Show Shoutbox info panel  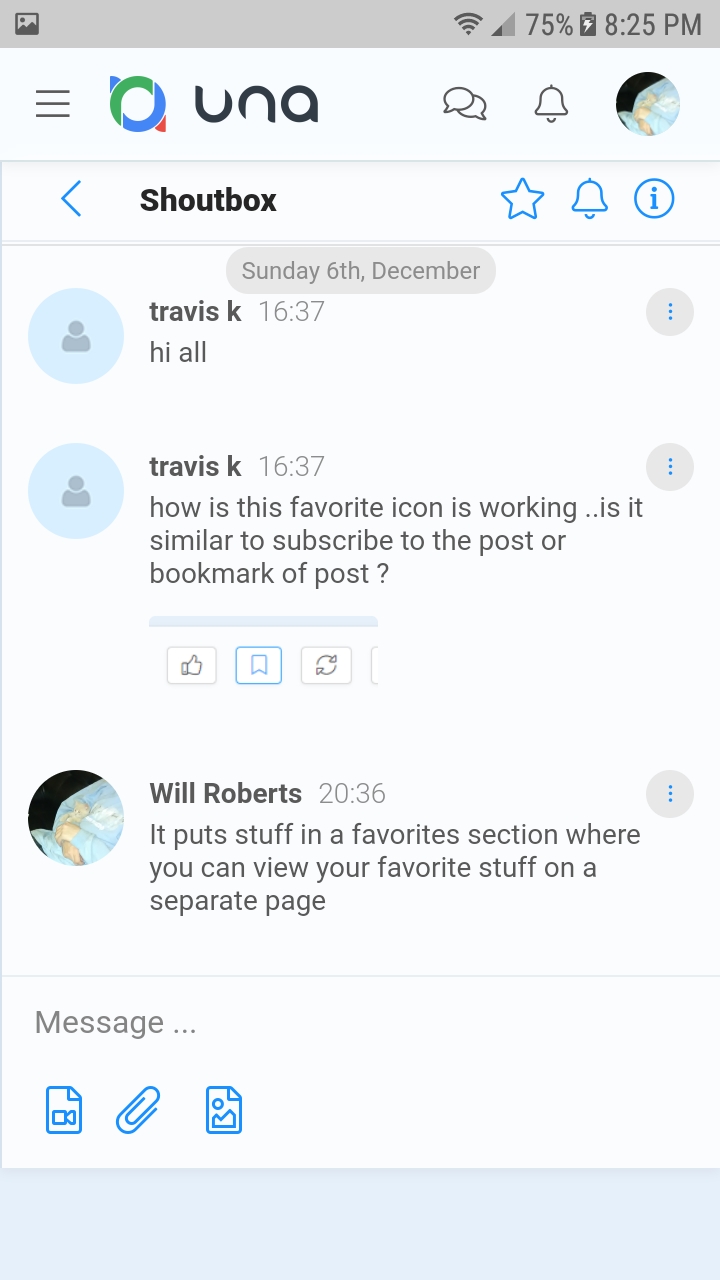point(654,199)
